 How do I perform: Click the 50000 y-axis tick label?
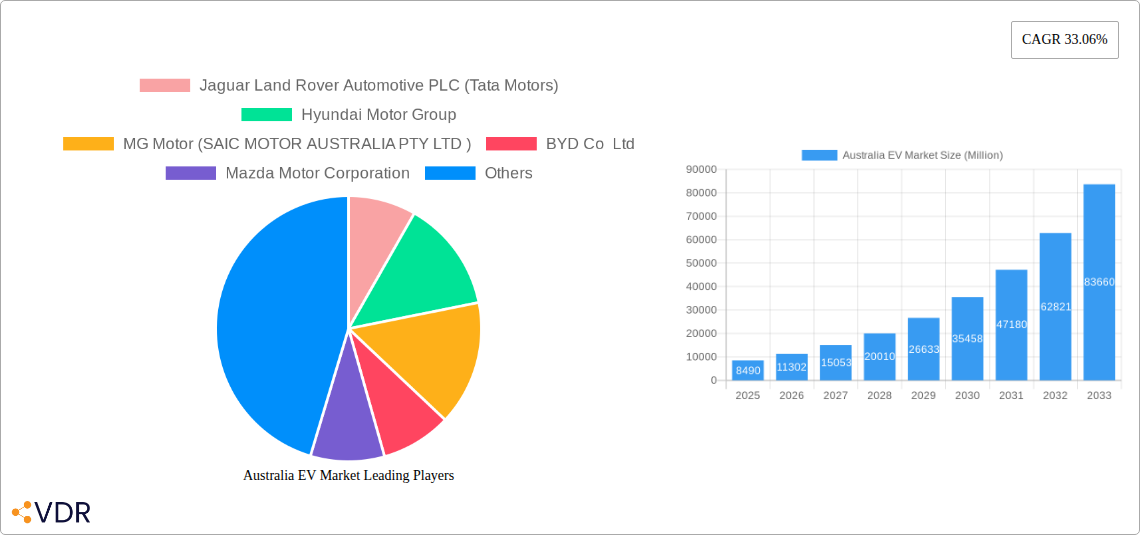701,263
